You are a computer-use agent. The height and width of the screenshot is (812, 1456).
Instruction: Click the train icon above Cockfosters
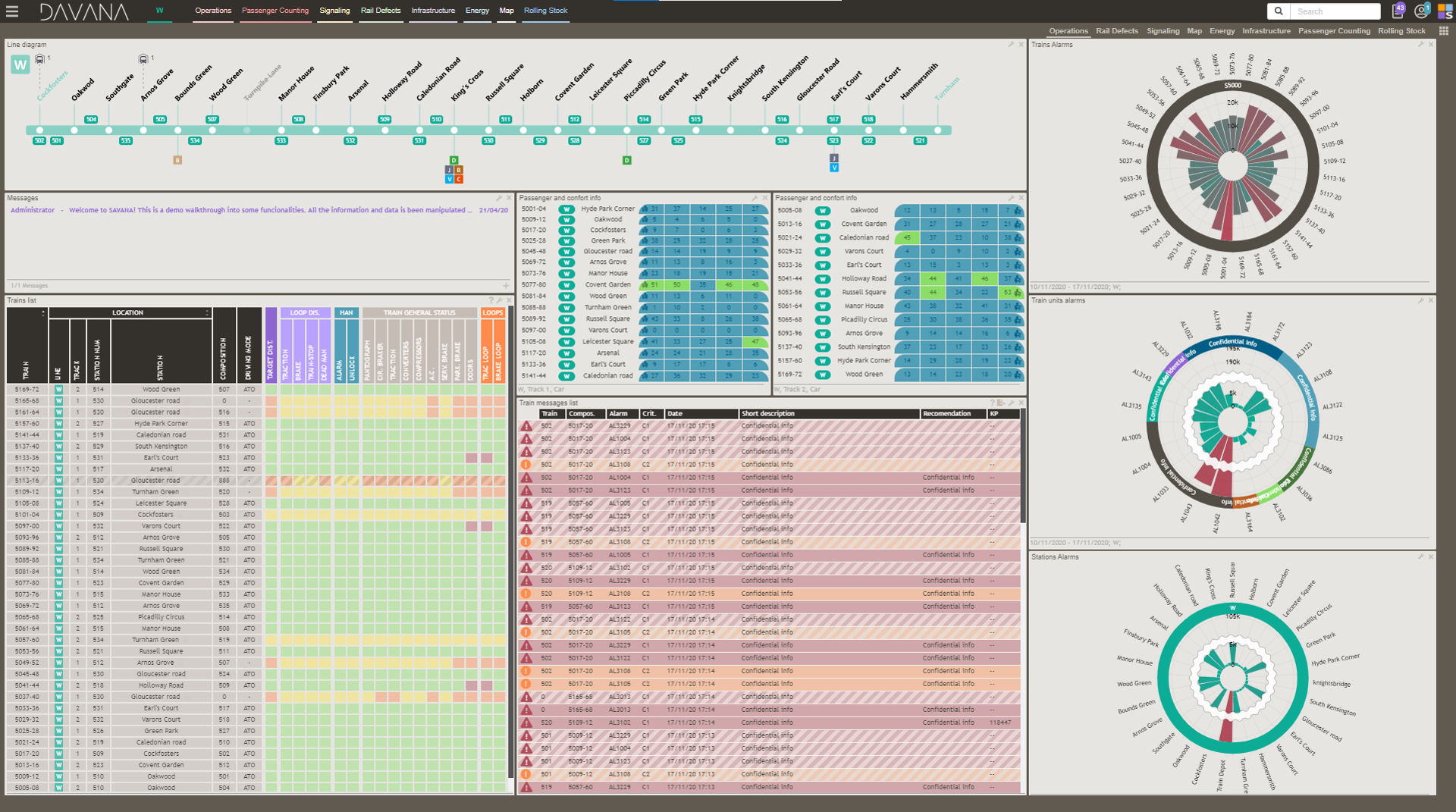tap(40, 58)
